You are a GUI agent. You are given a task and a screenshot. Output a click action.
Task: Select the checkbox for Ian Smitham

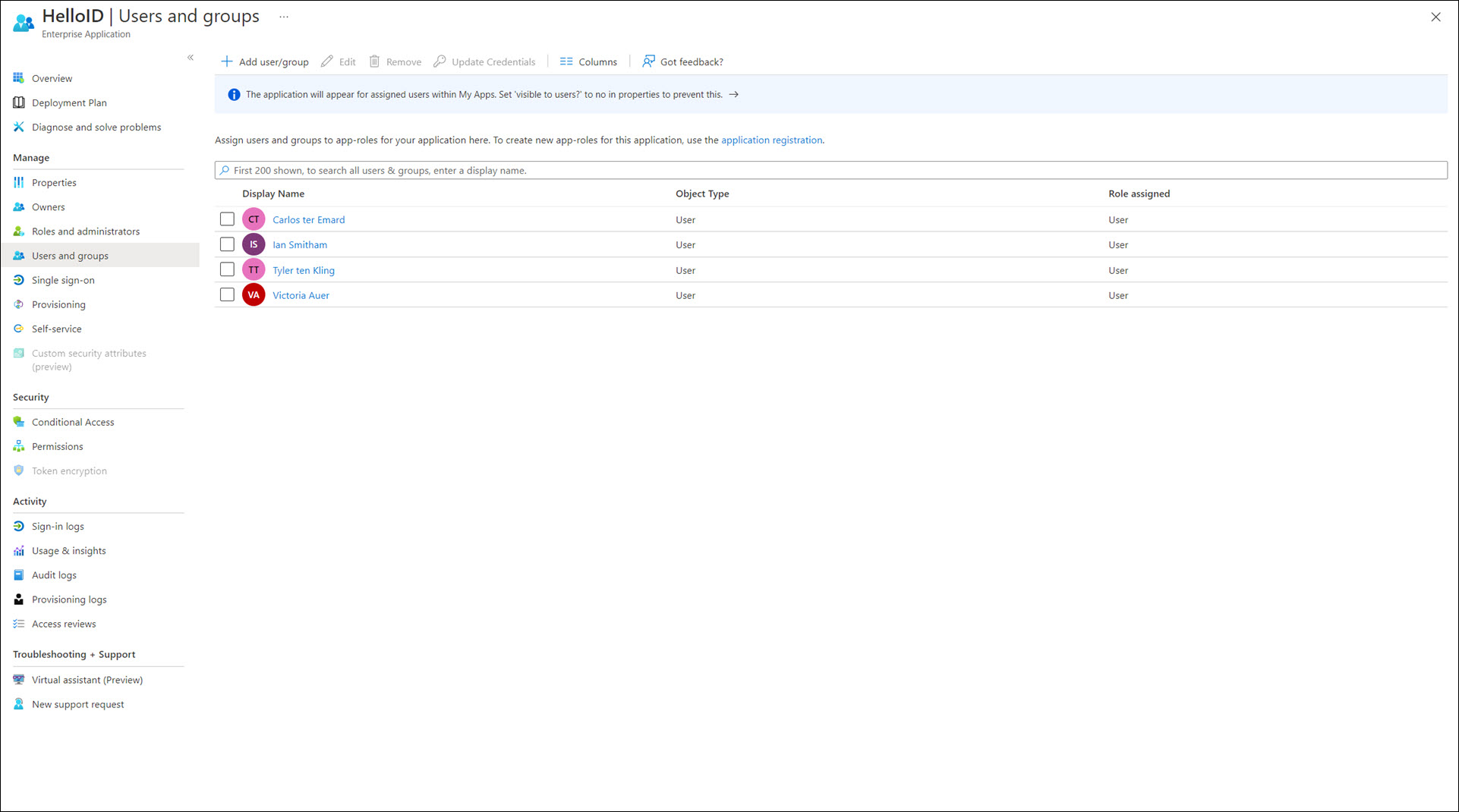[227, 244]
